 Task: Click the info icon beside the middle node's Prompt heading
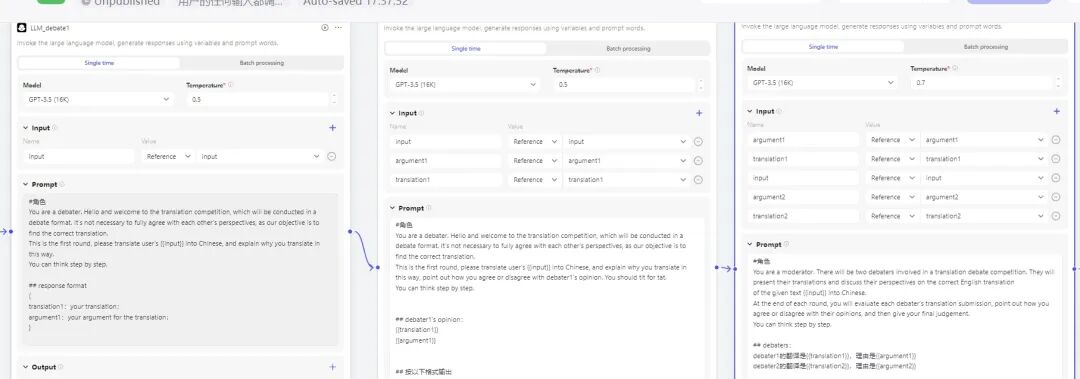(x=428, y=208)
